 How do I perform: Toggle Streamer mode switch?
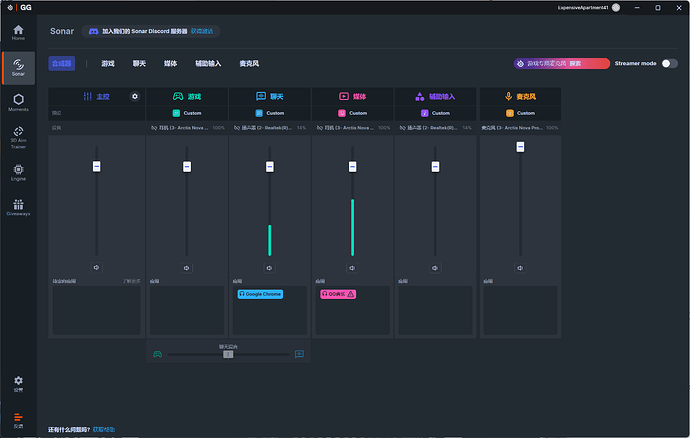point(669,63)
